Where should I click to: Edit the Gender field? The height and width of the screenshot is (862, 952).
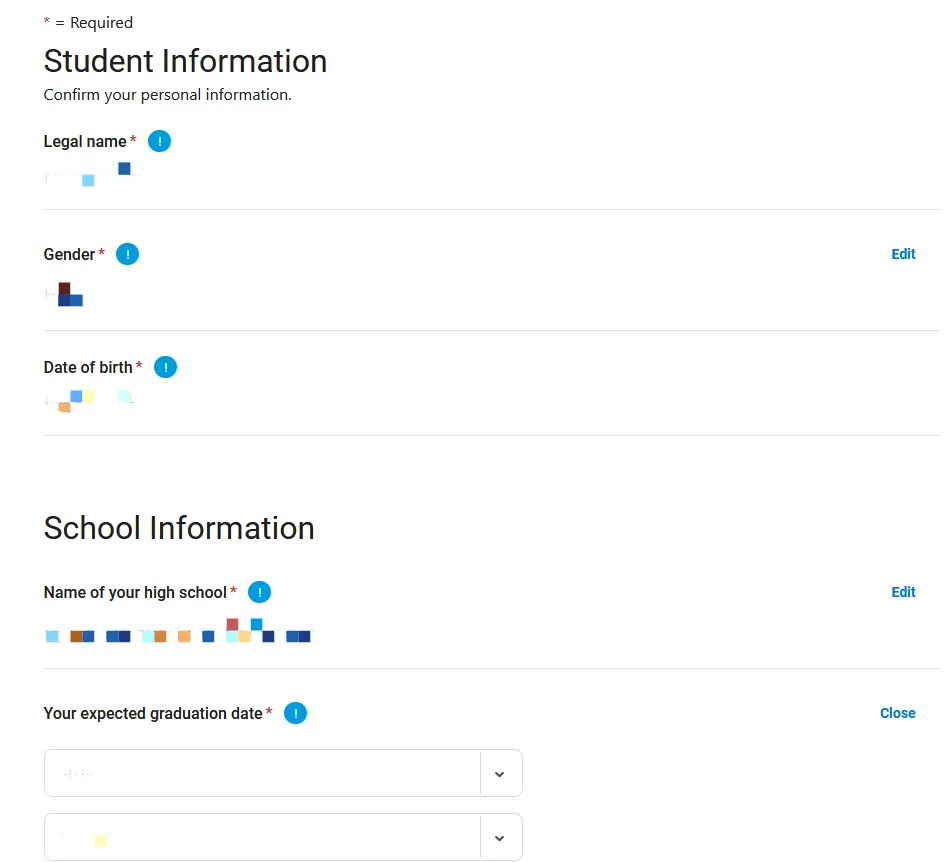[903, 255]
